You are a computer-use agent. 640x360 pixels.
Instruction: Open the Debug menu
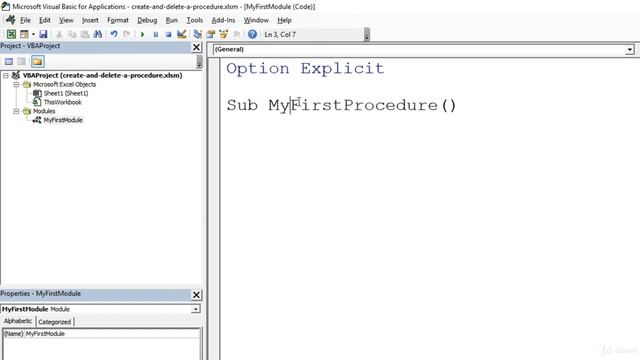(x=147, y=20)
